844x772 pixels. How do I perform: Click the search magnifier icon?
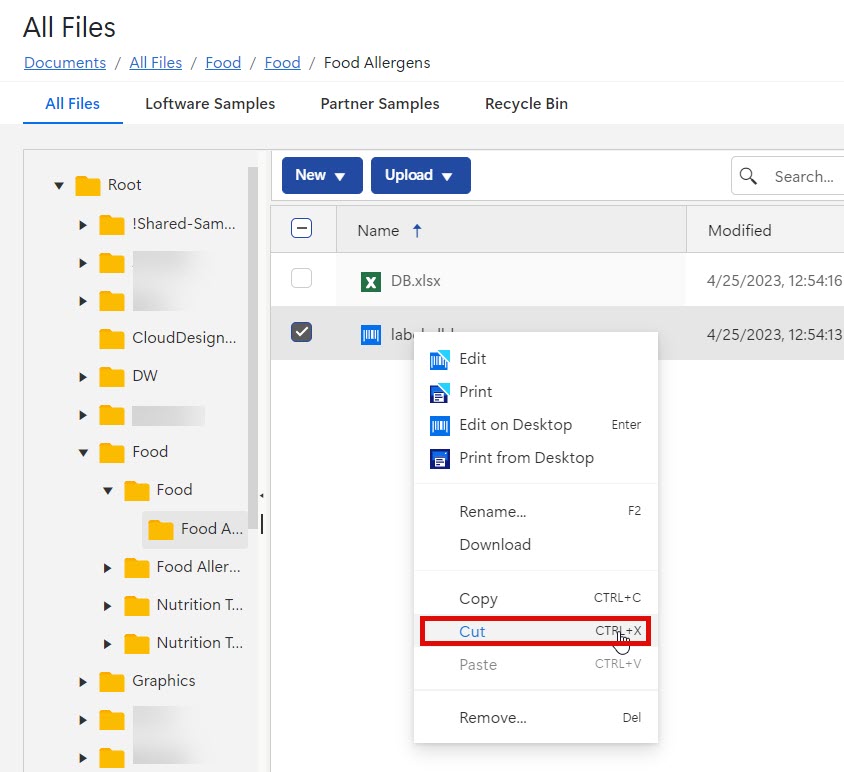[748, 176]
